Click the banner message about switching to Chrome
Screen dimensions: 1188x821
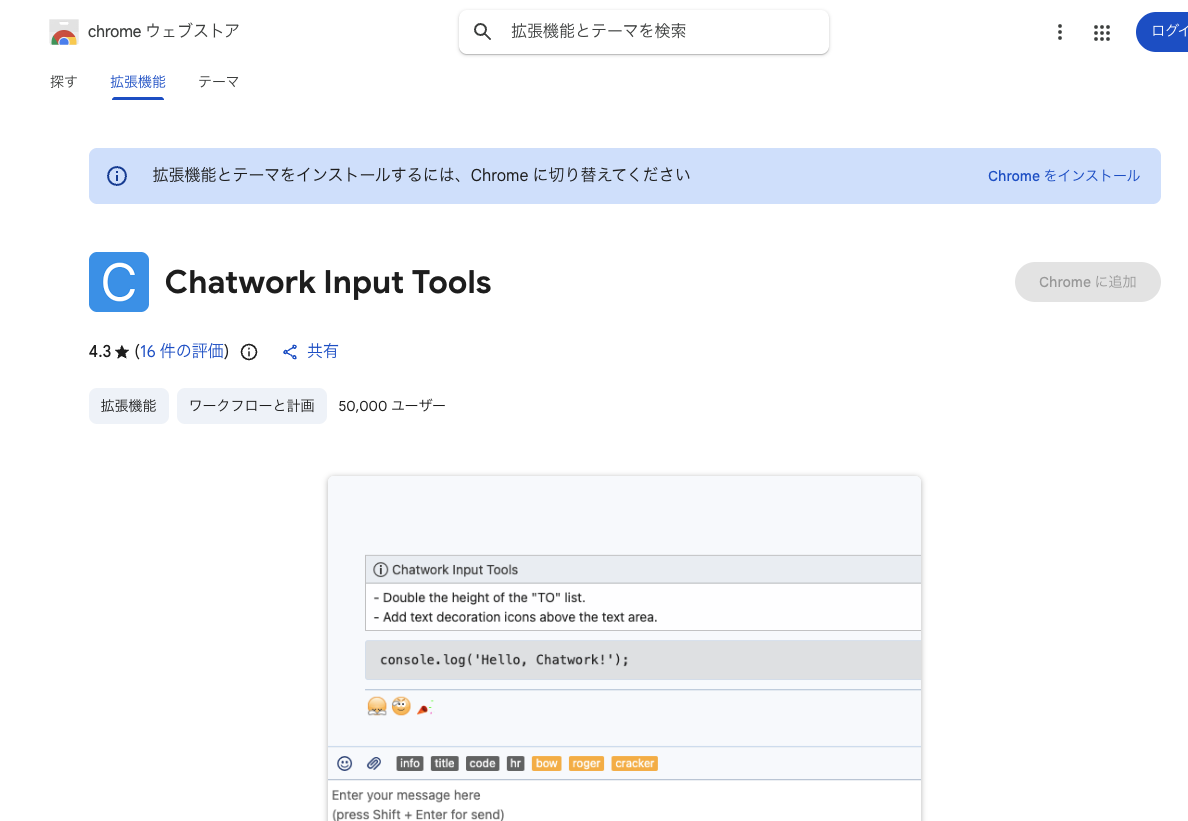coord(421,175)
